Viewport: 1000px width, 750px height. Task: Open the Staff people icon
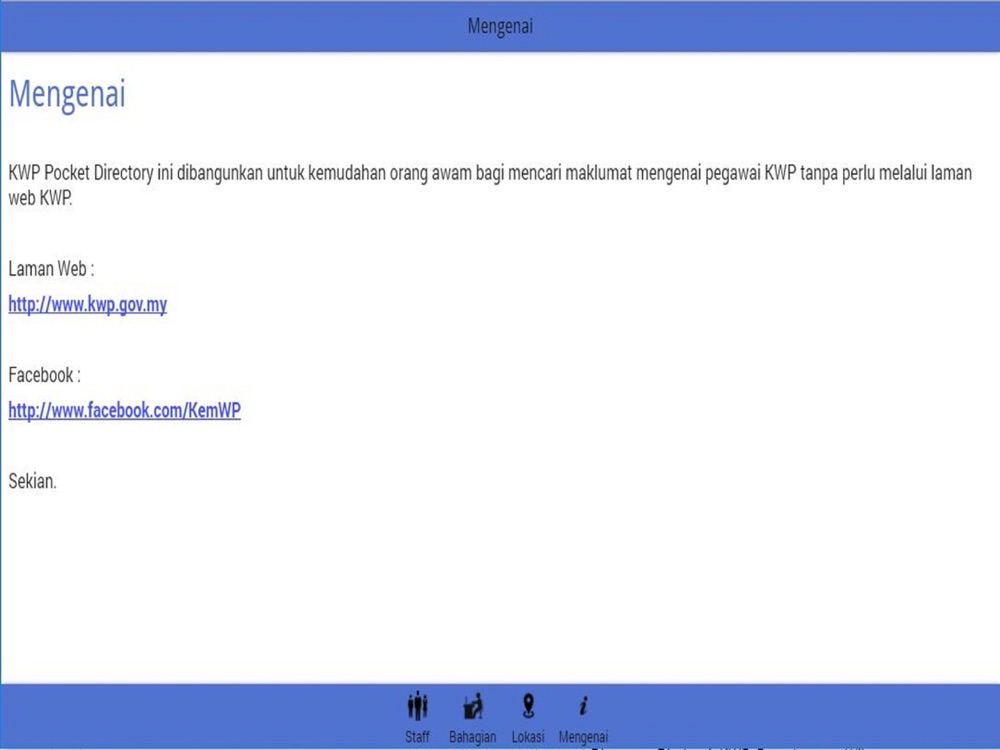[417, 706]
